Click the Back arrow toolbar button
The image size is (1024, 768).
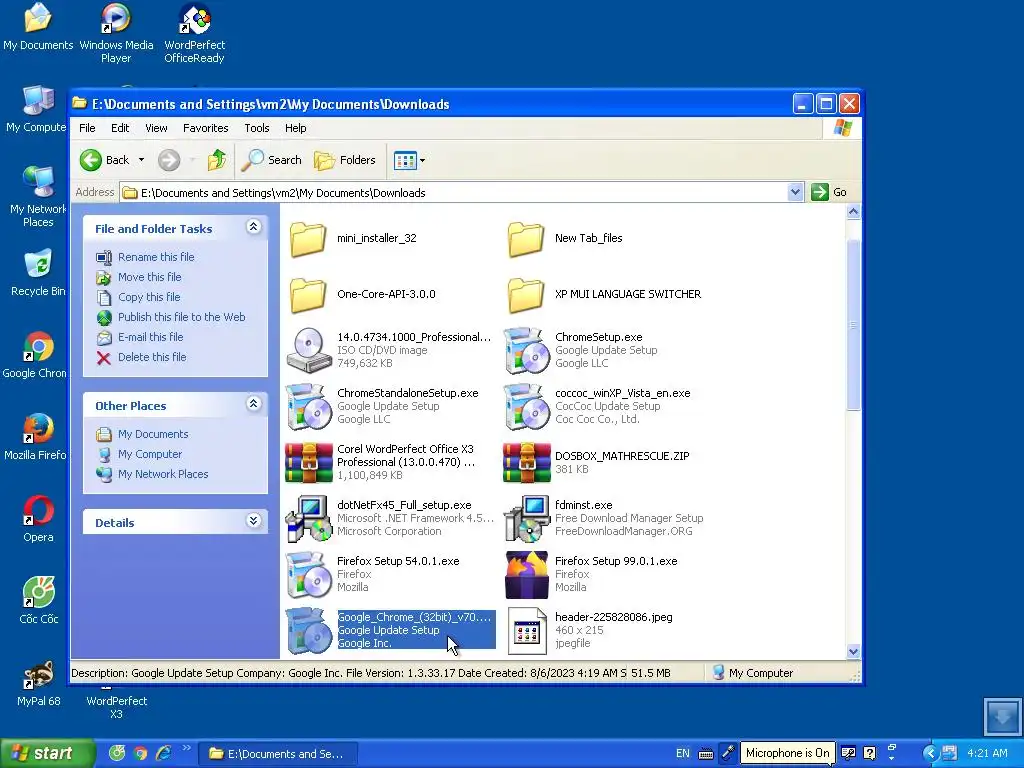click(104, 160)
